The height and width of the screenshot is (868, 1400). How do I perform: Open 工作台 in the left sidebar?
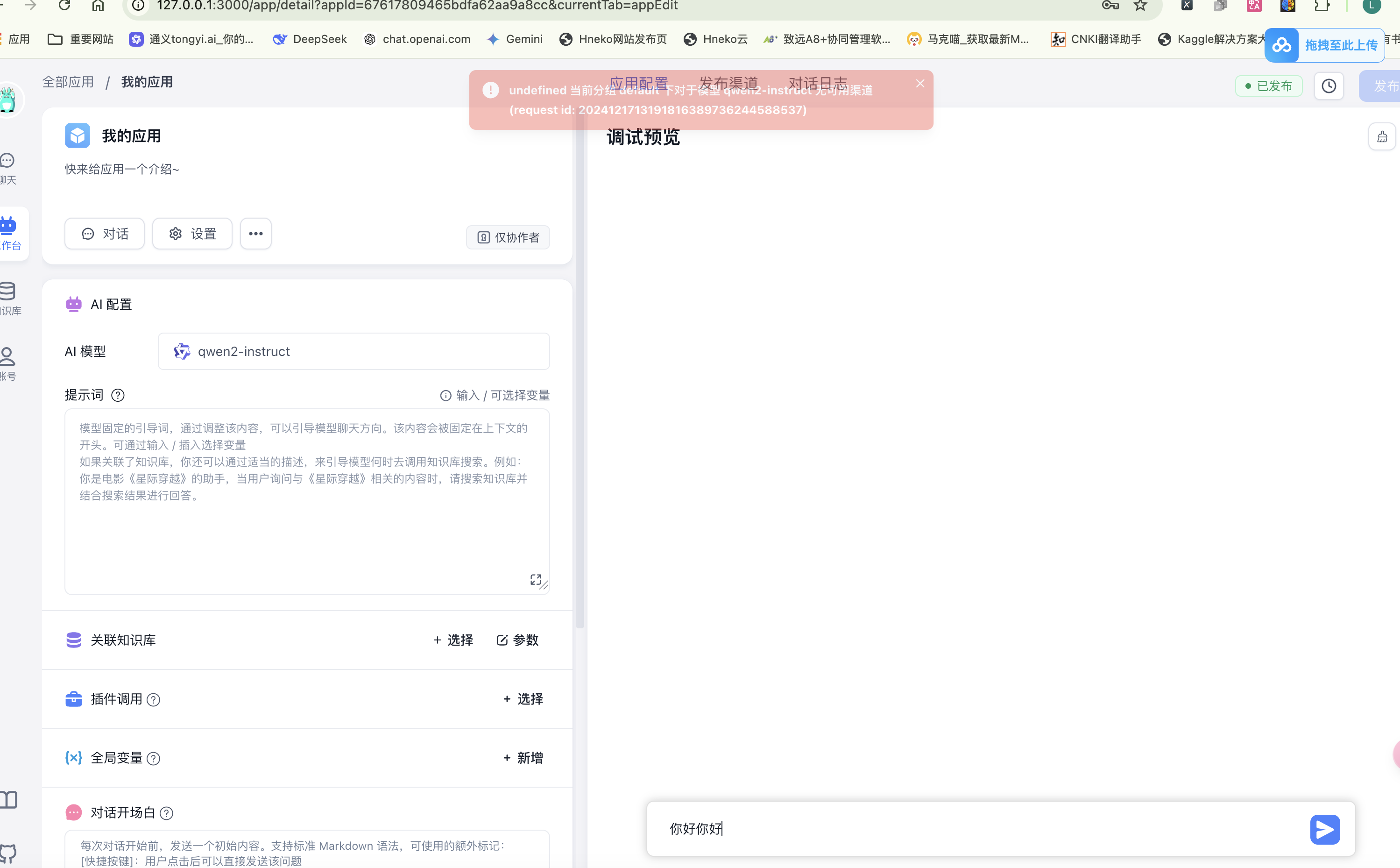pos(10,233)
